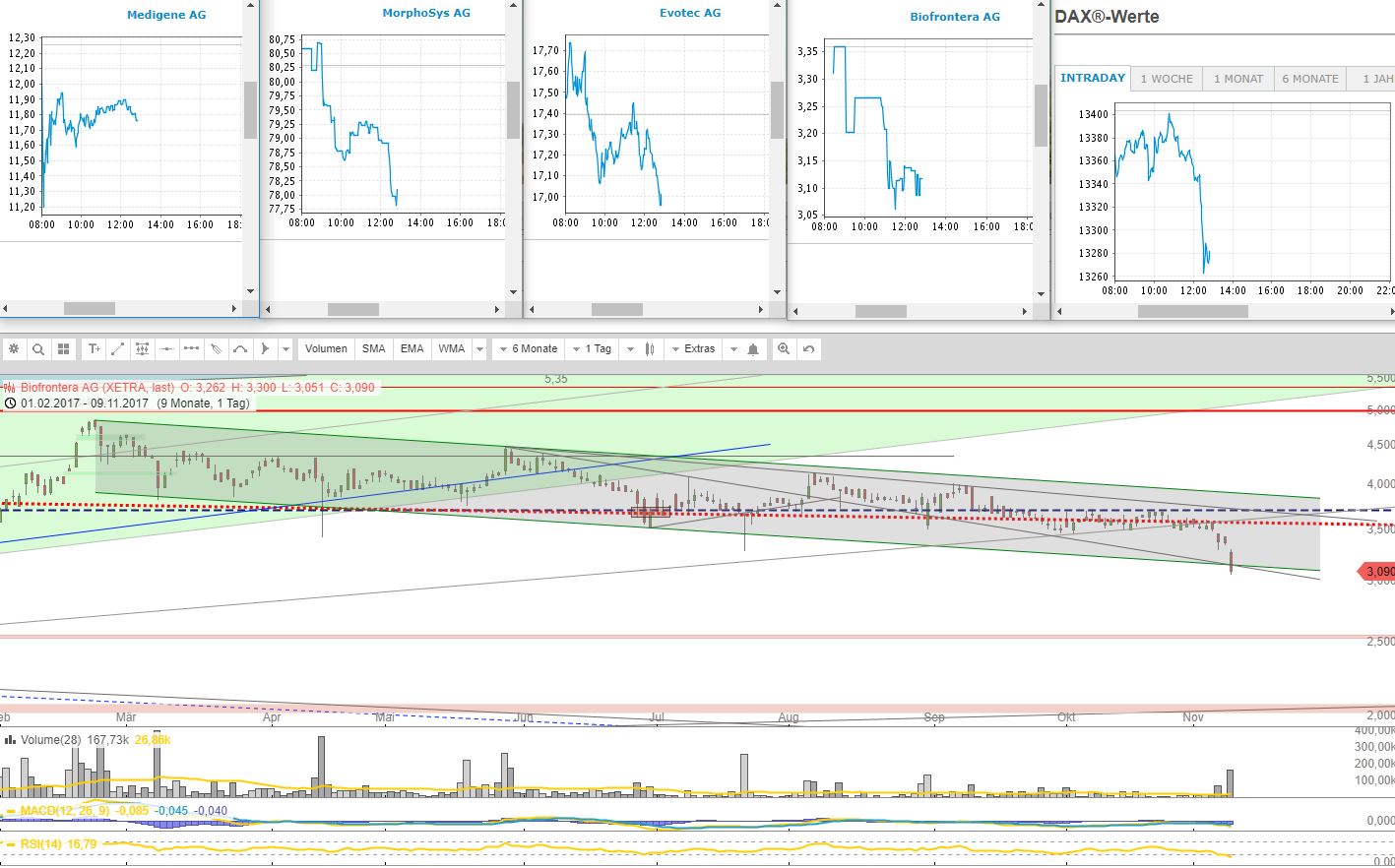This screenshot has height=868, width=1395.
Task: Click the MACD(12, 26, 9) indicator label
Action: click(66, 811)
